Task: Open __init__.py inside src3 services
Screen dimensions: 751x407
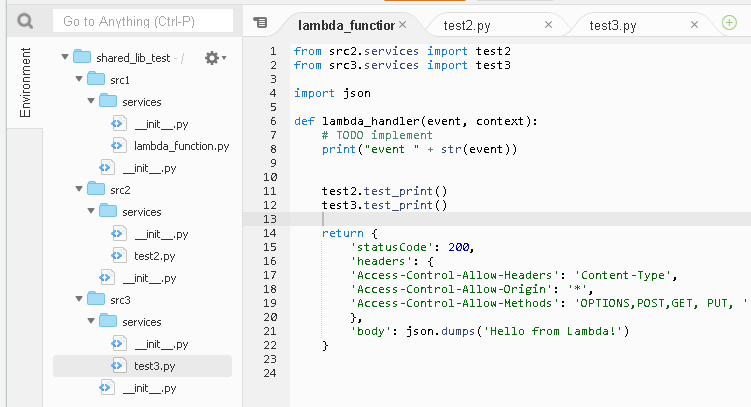Action: (x=161, y=345)
